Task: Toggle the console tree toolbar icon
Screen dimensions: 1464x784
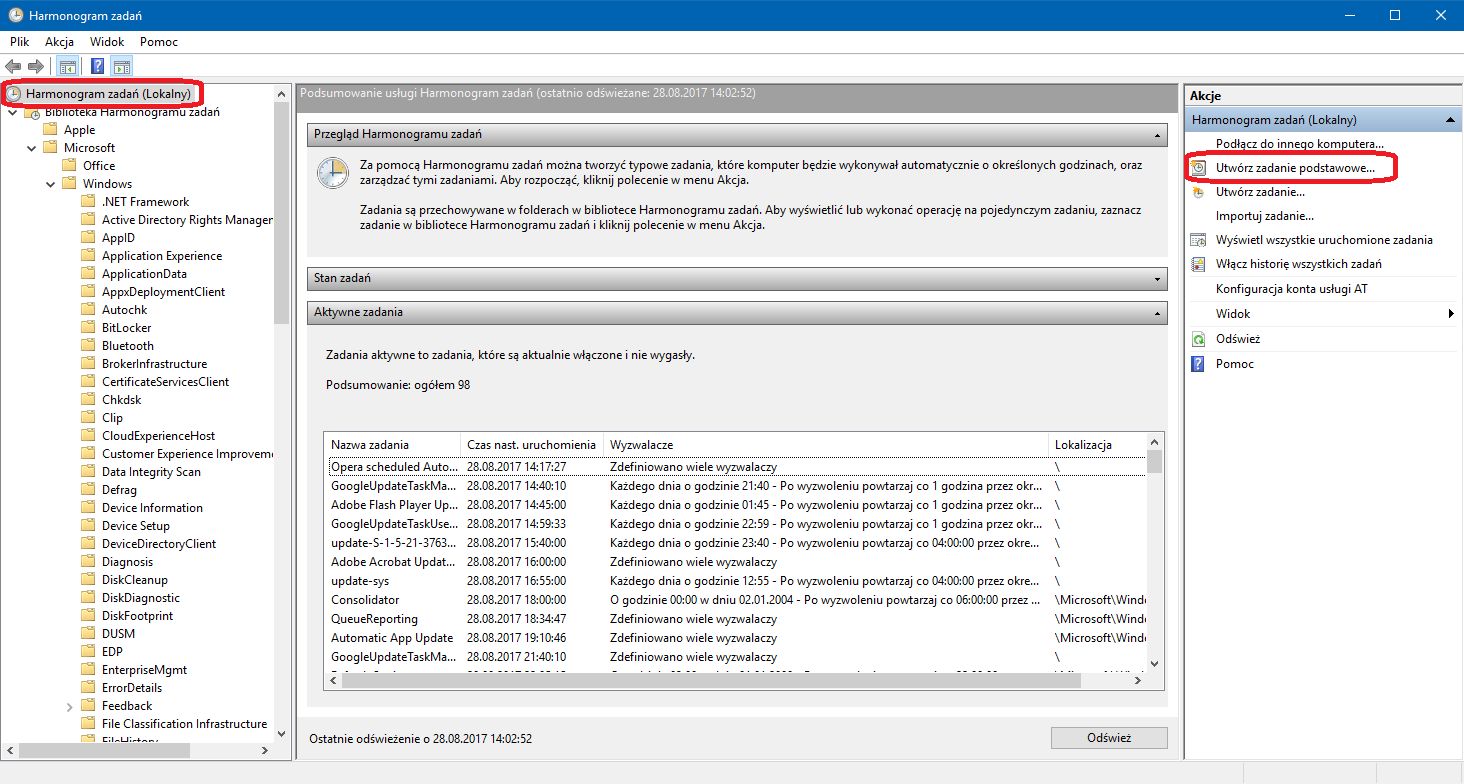Action: coord(68,67)
